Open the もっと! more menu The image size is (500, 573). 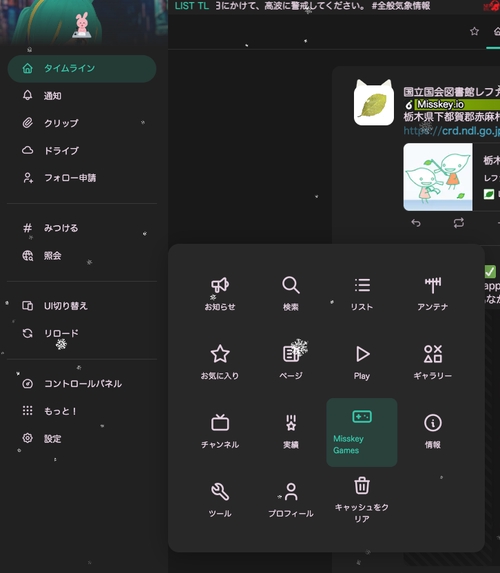click(x=82, y=411)
